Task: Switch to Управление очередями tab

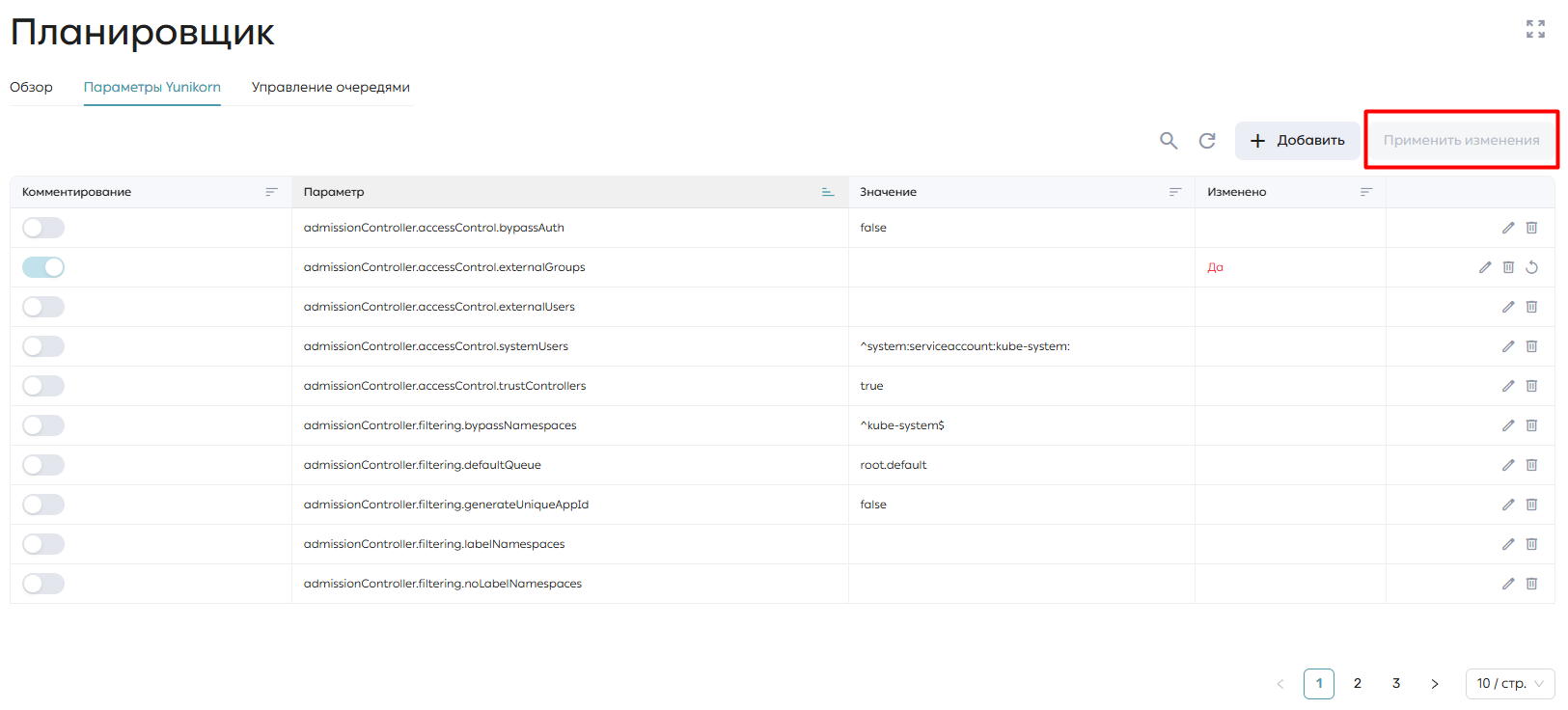Action: click(331, 87)
